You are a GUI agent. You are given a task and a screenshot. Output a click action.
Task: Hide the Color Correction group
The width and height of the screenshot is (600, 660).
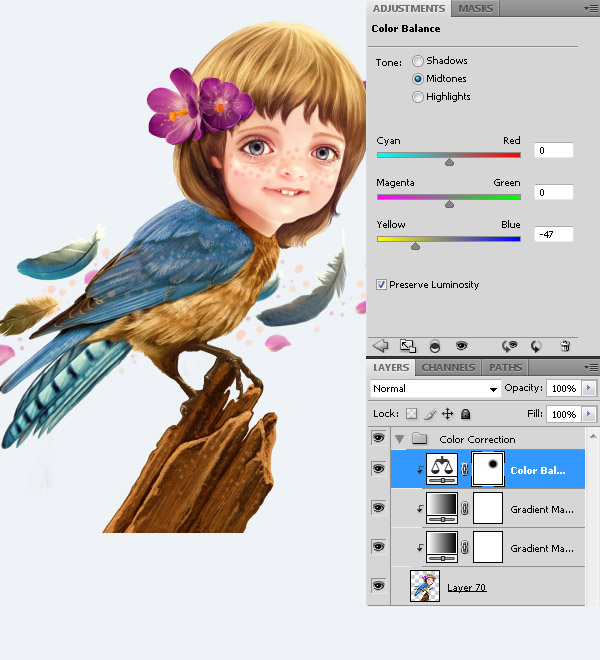click(x=378, y=438)
